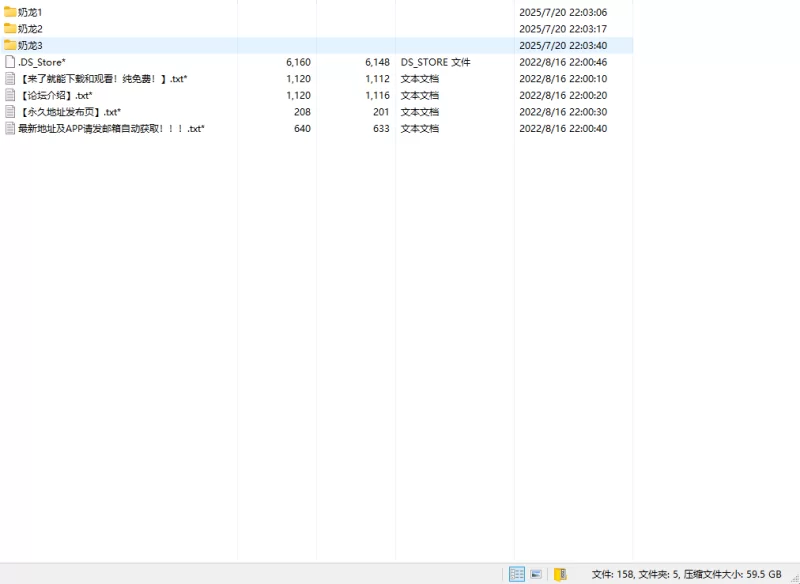Click the text icon of 【来了就能下载和观看！纯免费！】.txt
Screen dimensions: 800x584
pos(10,79)
